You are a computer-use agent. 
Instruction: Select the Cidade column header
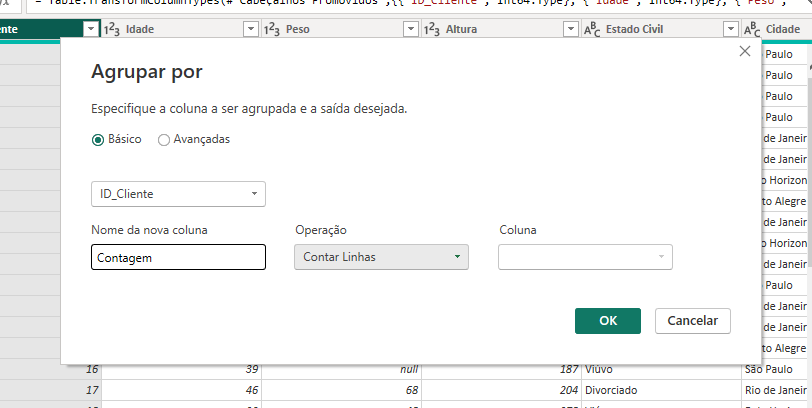pos(777,30)
